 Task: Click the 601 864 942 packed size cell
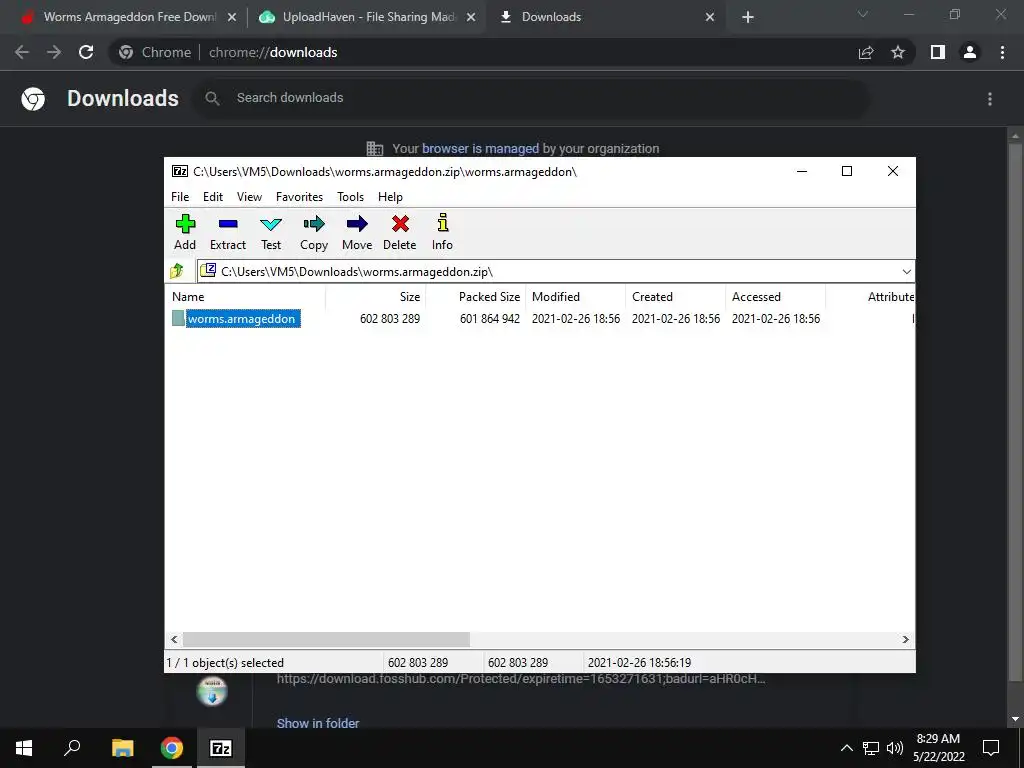[490, 319]
